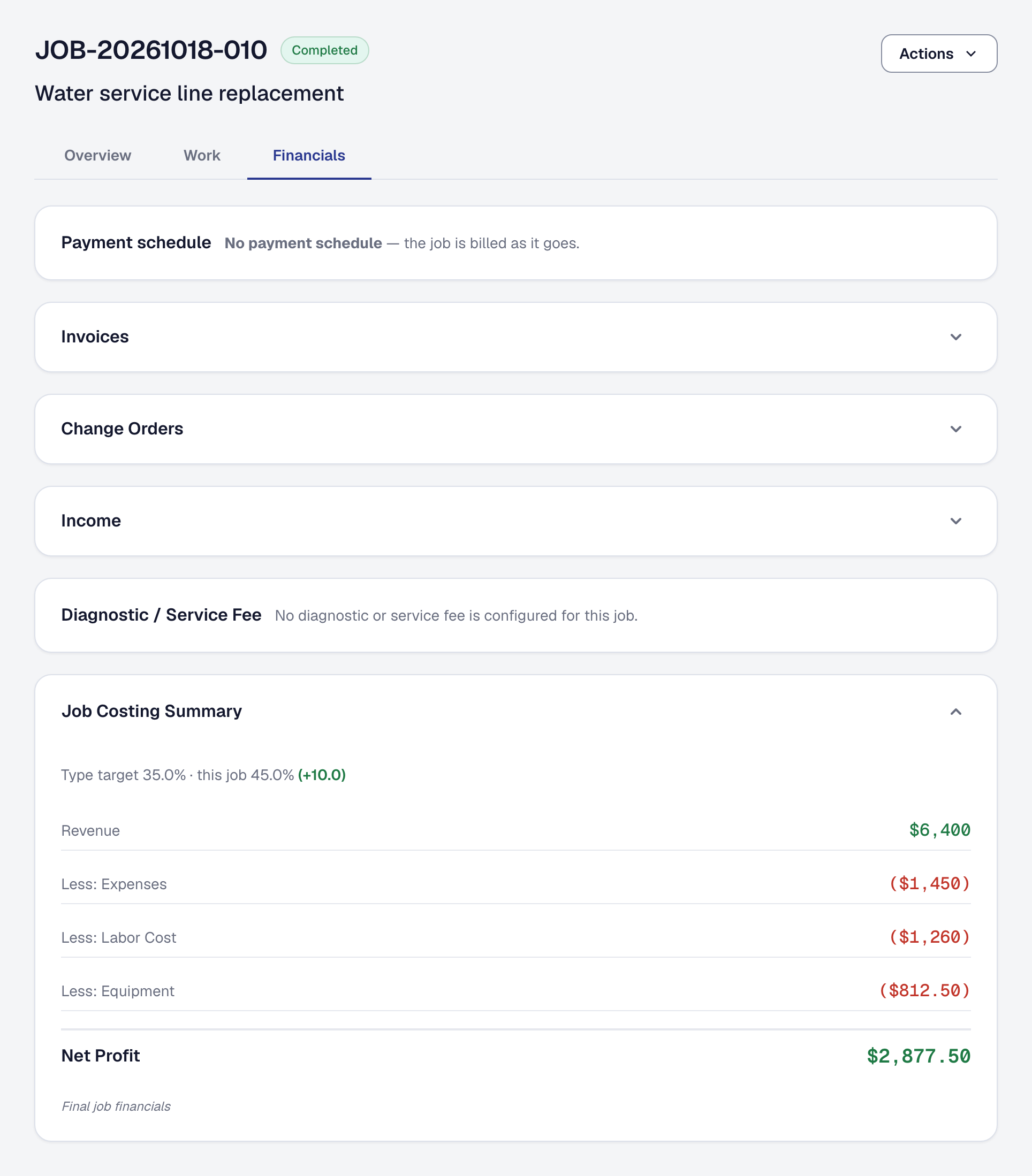The width and height of the screenshot is (1032, 1176).
Task: Open the Actions dropdown menu
Action: (x=939, y=54)
